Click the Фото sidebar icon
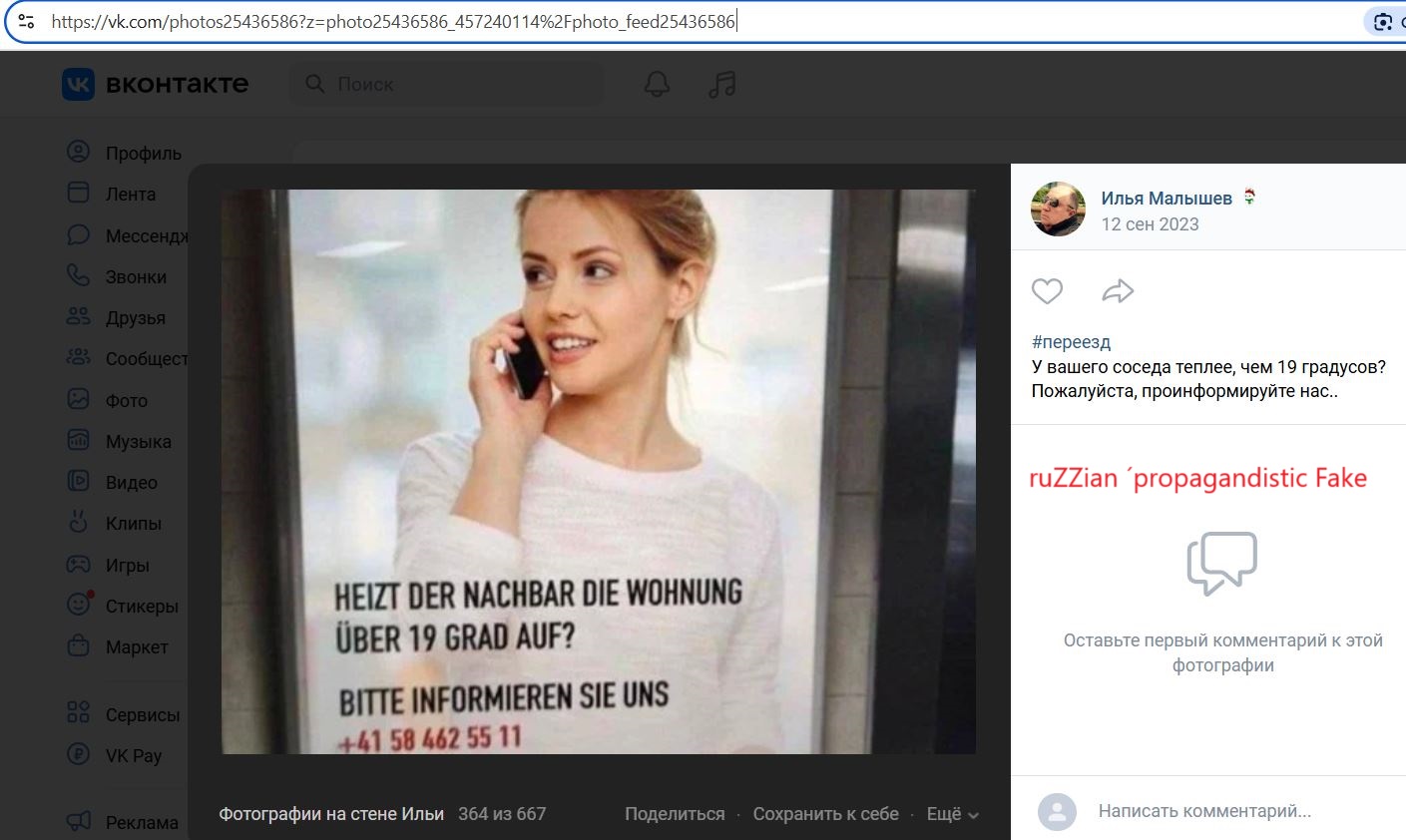Screen dimensions: 1406x840 click(78, 400)
